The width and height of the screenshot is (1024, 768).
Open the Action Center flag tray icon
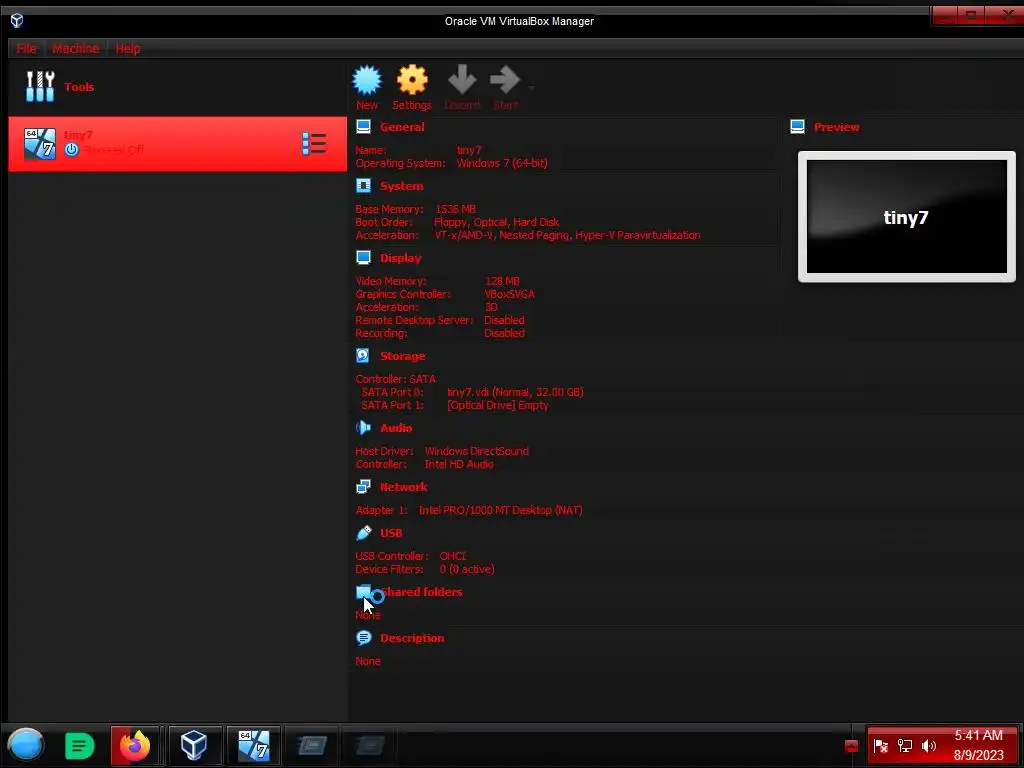click(880, 746)
